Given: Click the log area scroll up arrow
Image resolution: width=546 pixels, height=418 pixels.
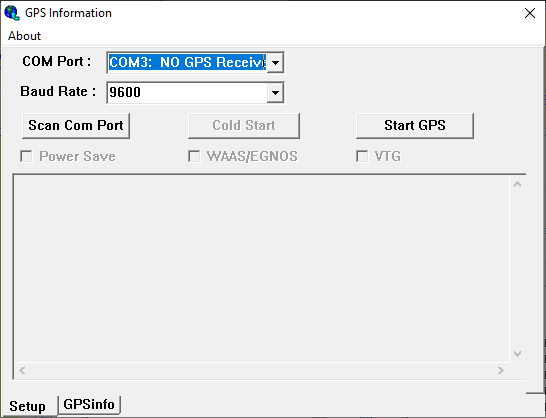Looking at the screenshot, I should 517,184.
